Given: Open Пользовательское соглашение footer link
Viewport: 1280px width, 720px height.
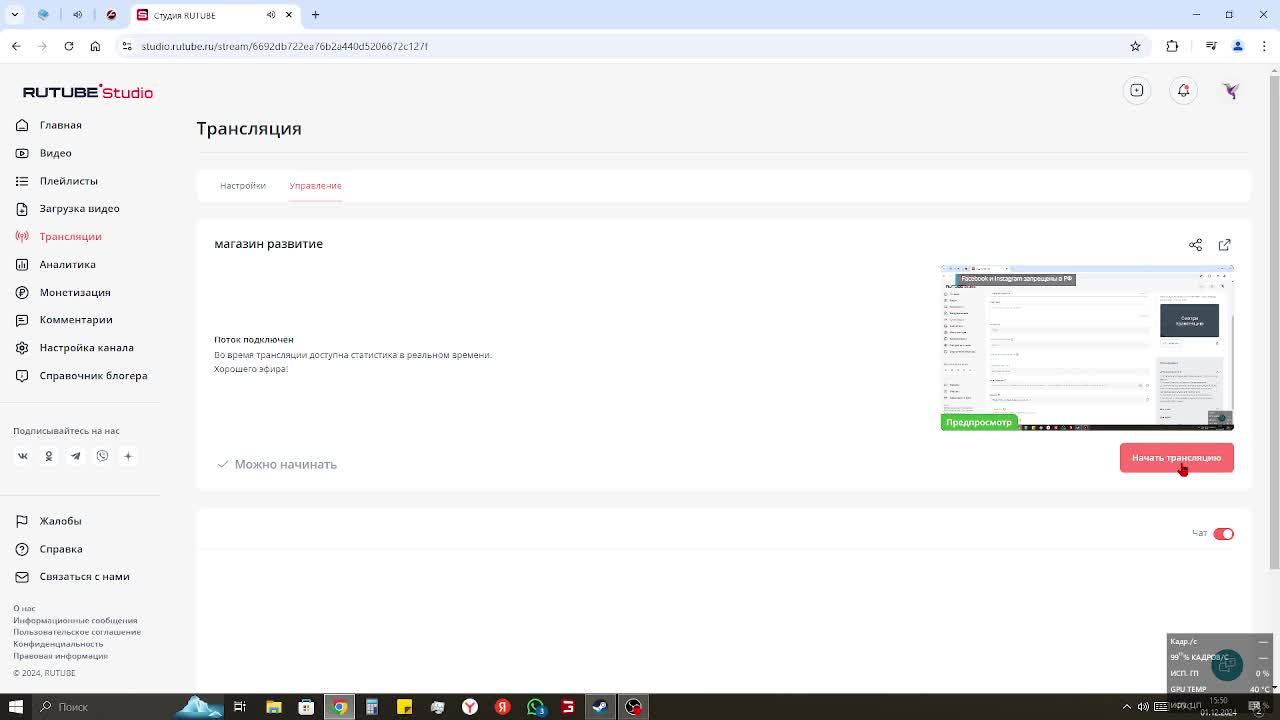Looking at the screenshot, I should coord(77,632).
